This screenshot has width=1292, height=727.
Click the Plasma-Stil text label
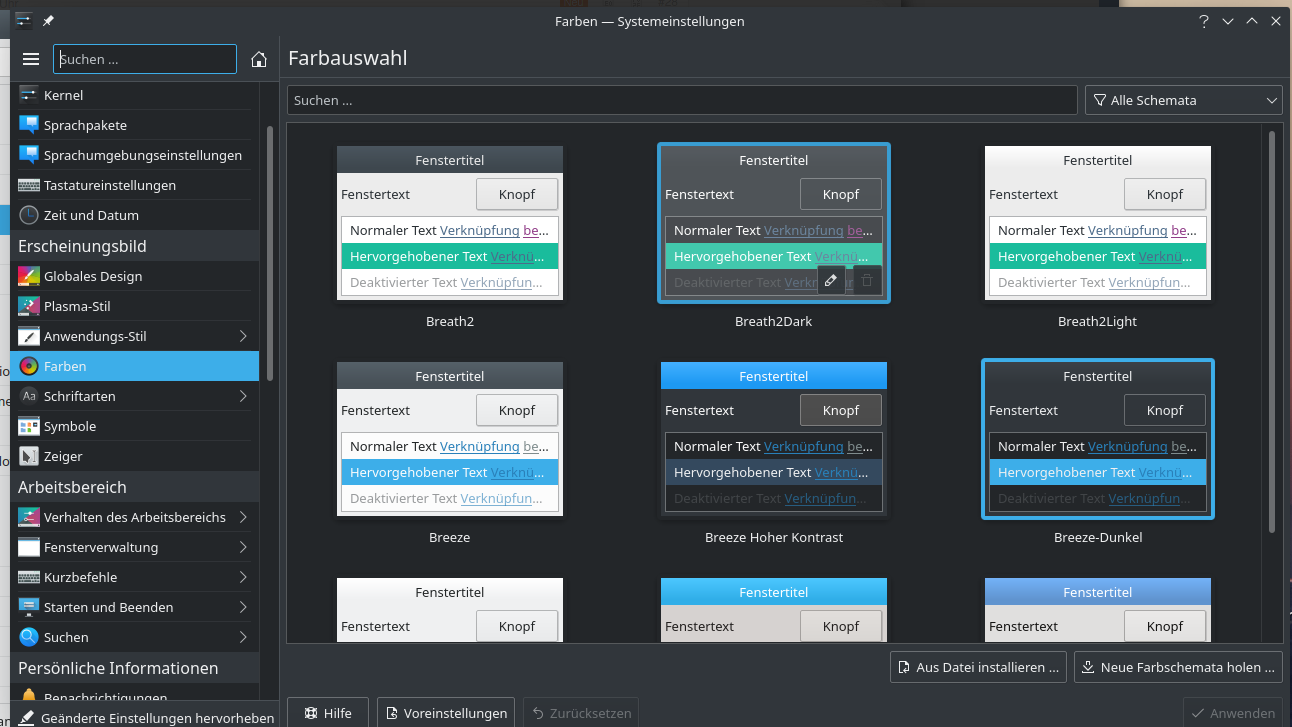[x=77, y=306]
